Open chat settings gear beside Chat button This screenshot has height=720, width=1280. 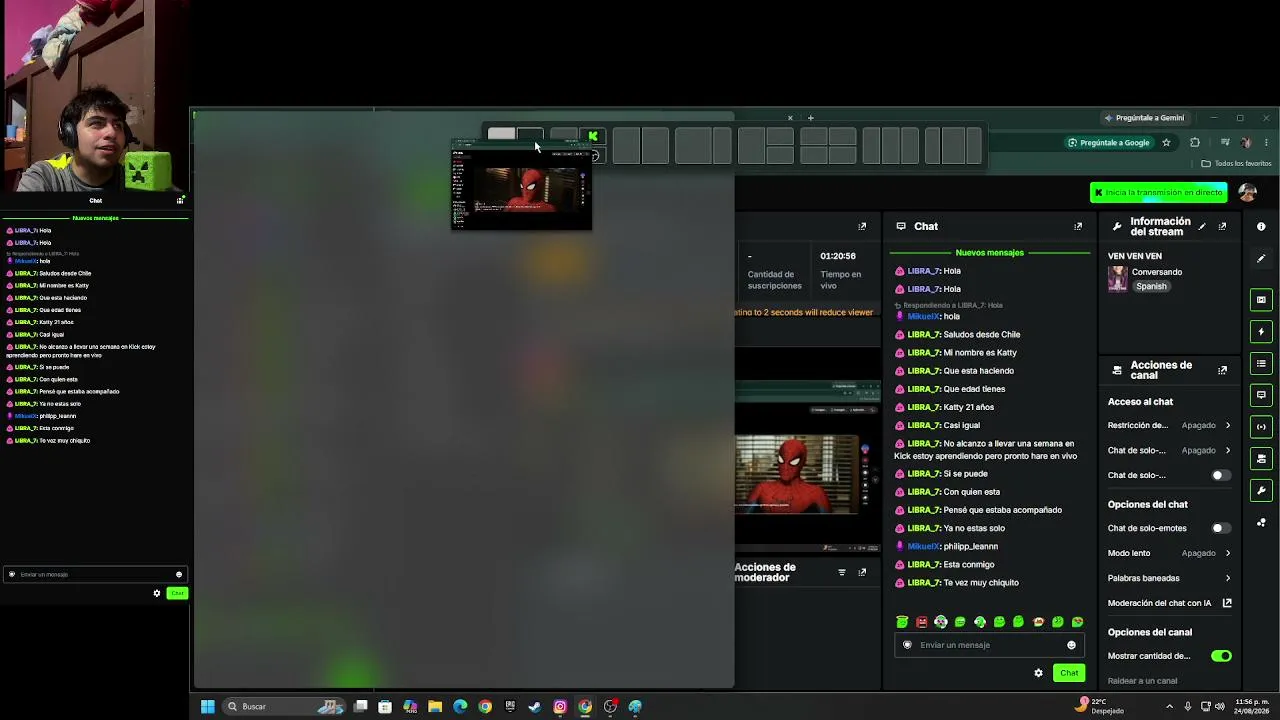point(1038,673)
